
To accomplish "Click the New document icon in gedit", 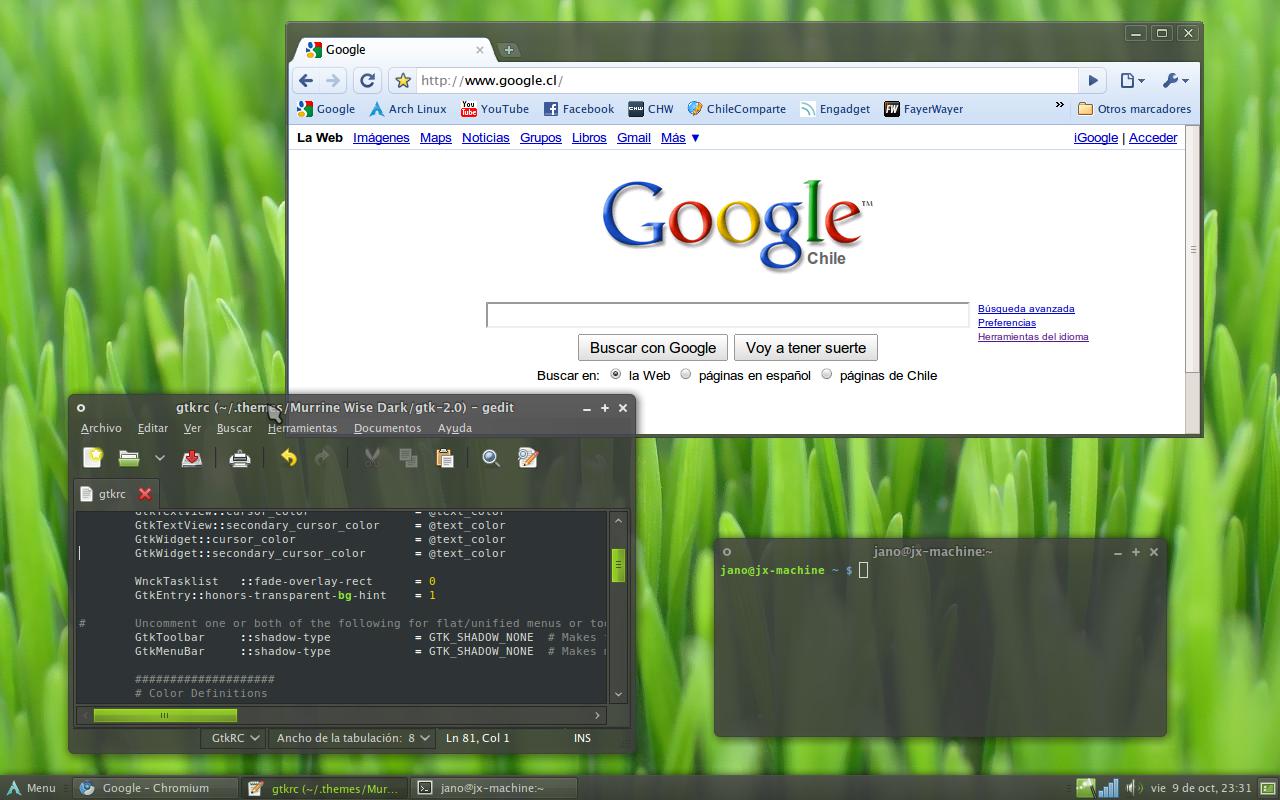I will click(x=93, y=457).
